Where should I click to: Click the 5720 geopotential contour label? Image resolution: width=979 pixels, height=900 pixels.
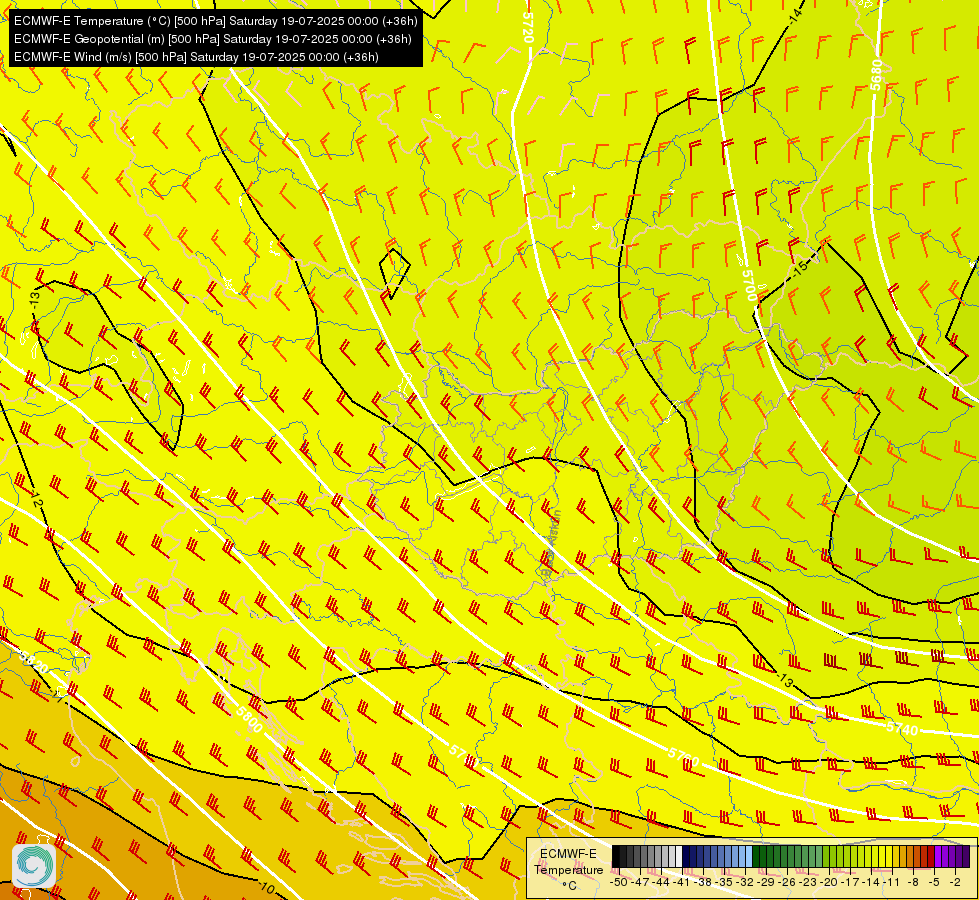coord(528,28)
